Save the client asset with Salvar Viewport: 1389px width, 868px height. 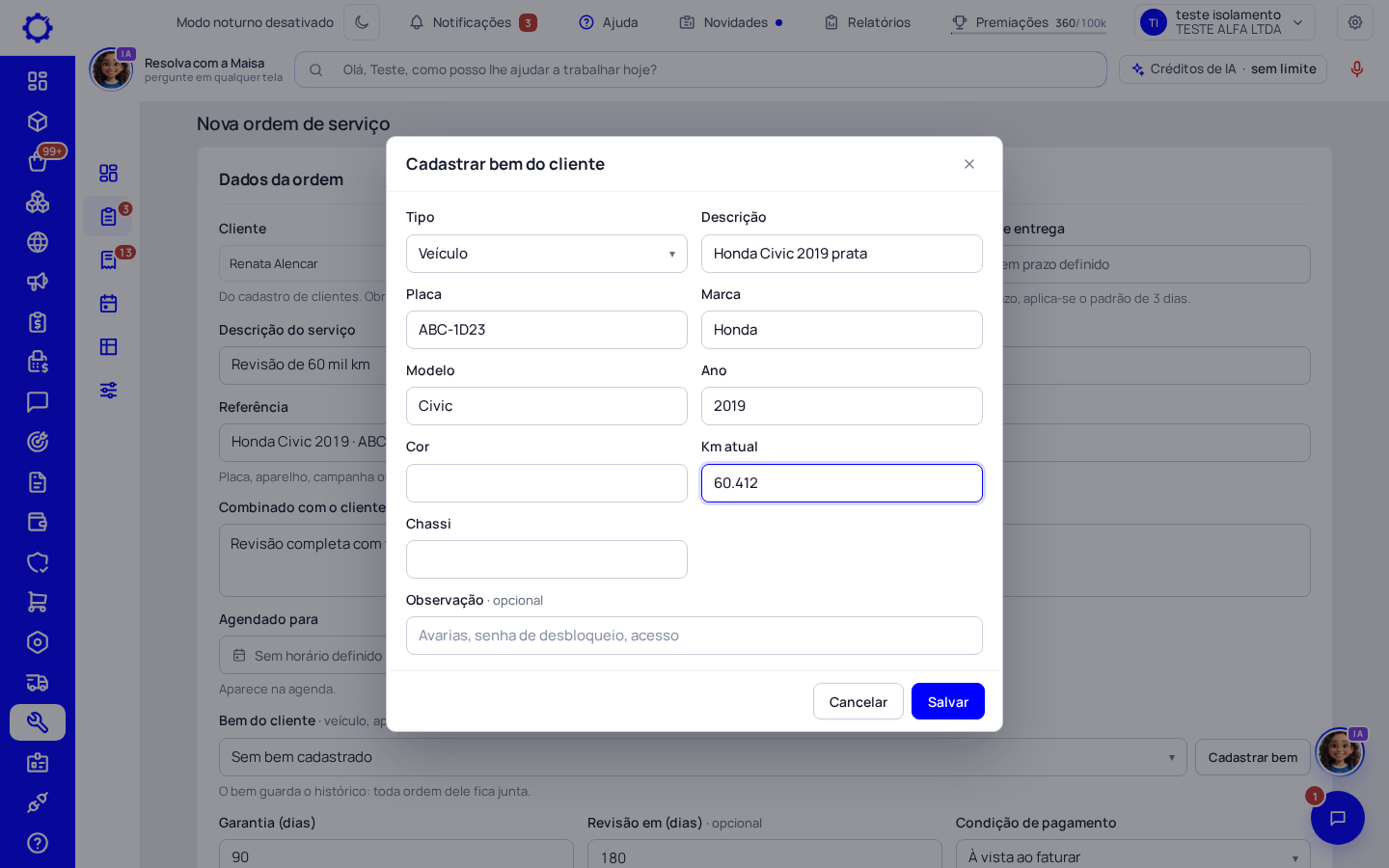pyautogui.click(x=948, y=701)
